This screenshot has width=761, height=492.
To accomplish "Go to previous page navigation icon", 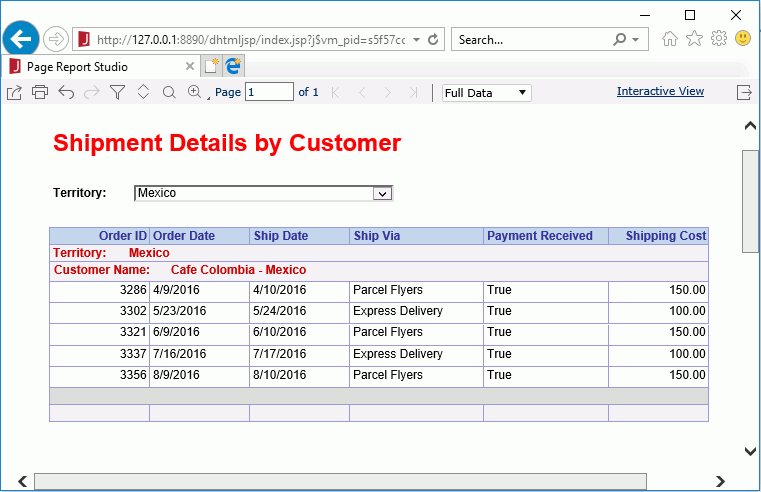I will [x=362, y=92].
